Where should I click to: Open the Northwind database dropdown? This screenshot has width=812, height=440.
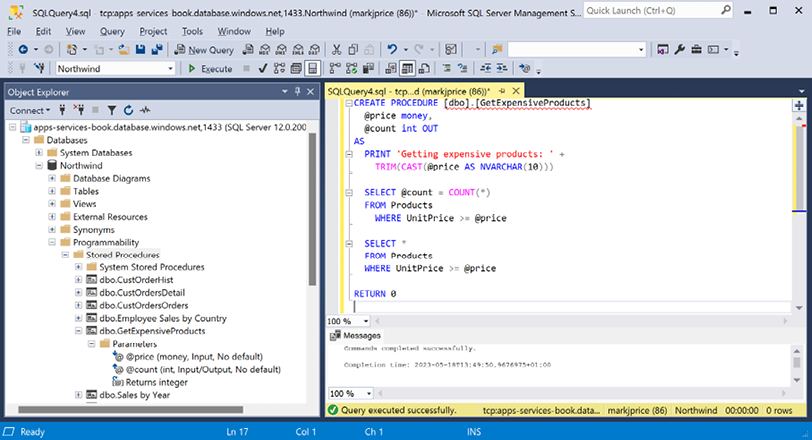(x=170, y=69)
